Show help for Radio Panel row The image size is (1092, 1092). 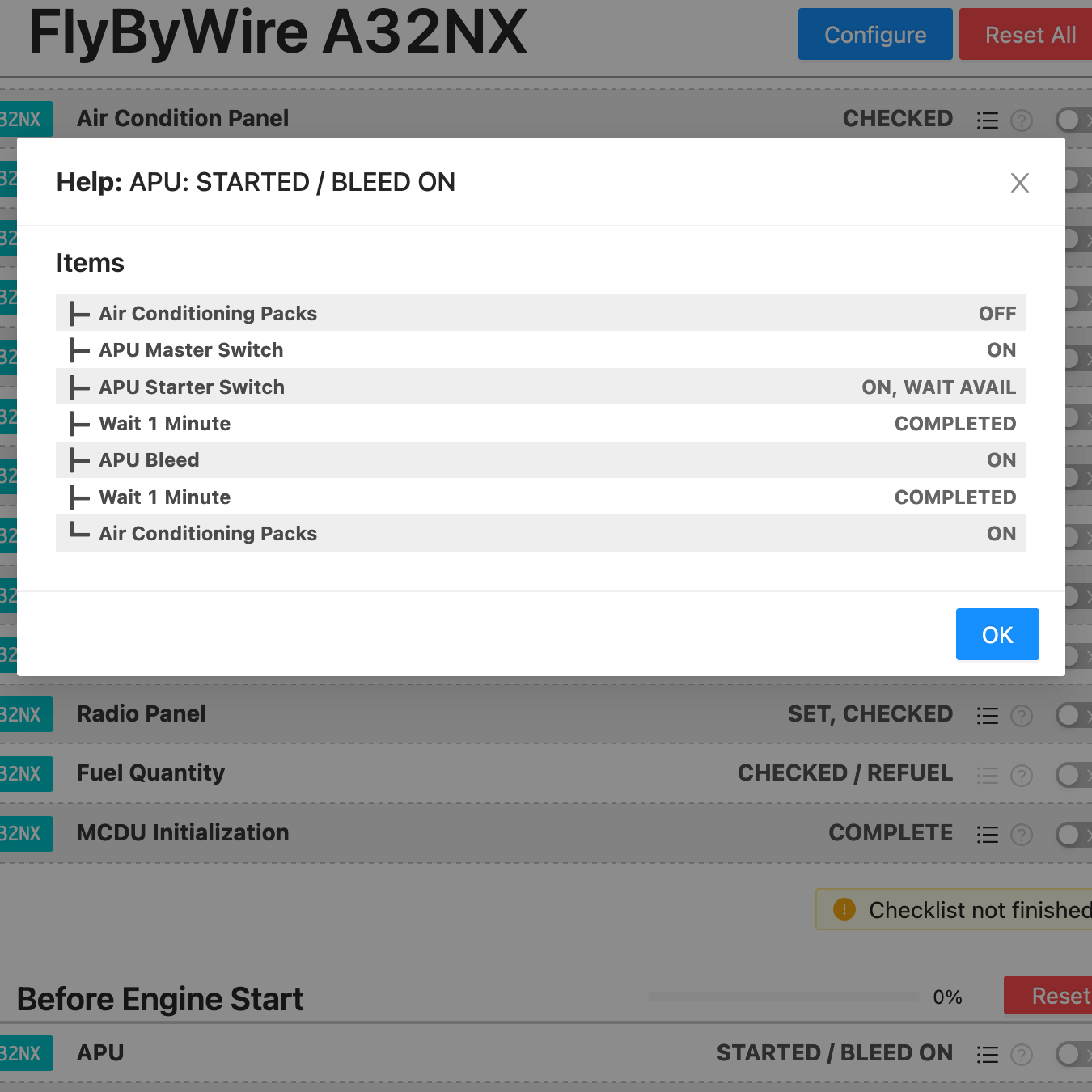1022,716
